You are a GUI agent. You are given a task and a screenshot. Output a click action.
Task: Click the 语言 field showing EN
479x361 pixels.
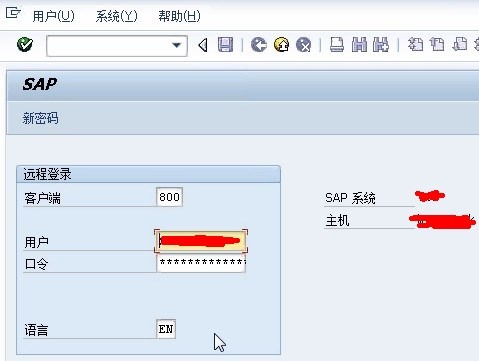click(x=166, y=329)
